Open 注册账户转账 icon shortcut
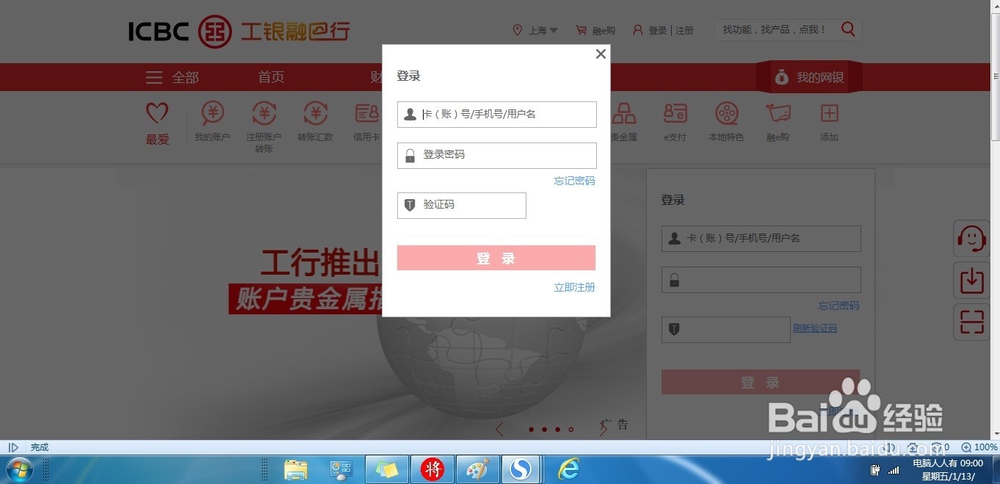Screen dimensions: 1000x484 tap(264, 126)
